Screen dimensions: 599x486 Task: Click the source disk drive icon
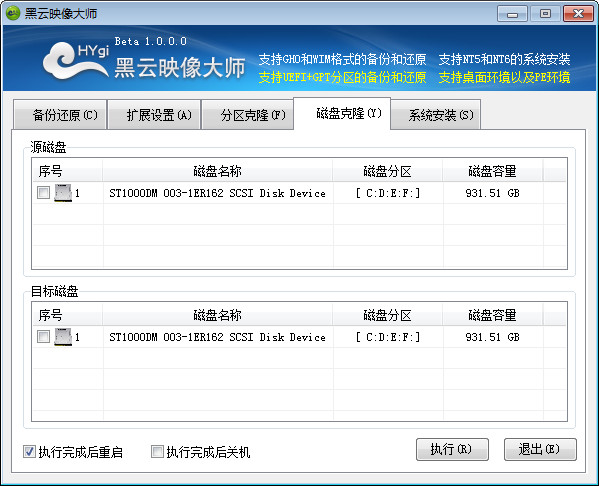(63, 193)
